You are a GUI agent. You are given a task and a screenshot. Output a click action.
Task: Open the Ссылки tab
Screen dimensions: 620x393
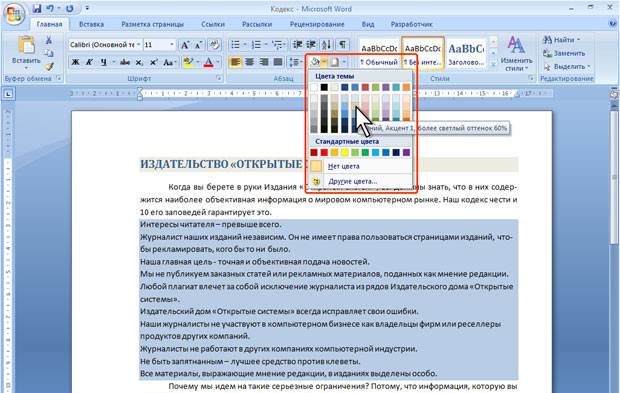(x=213, y=24)
